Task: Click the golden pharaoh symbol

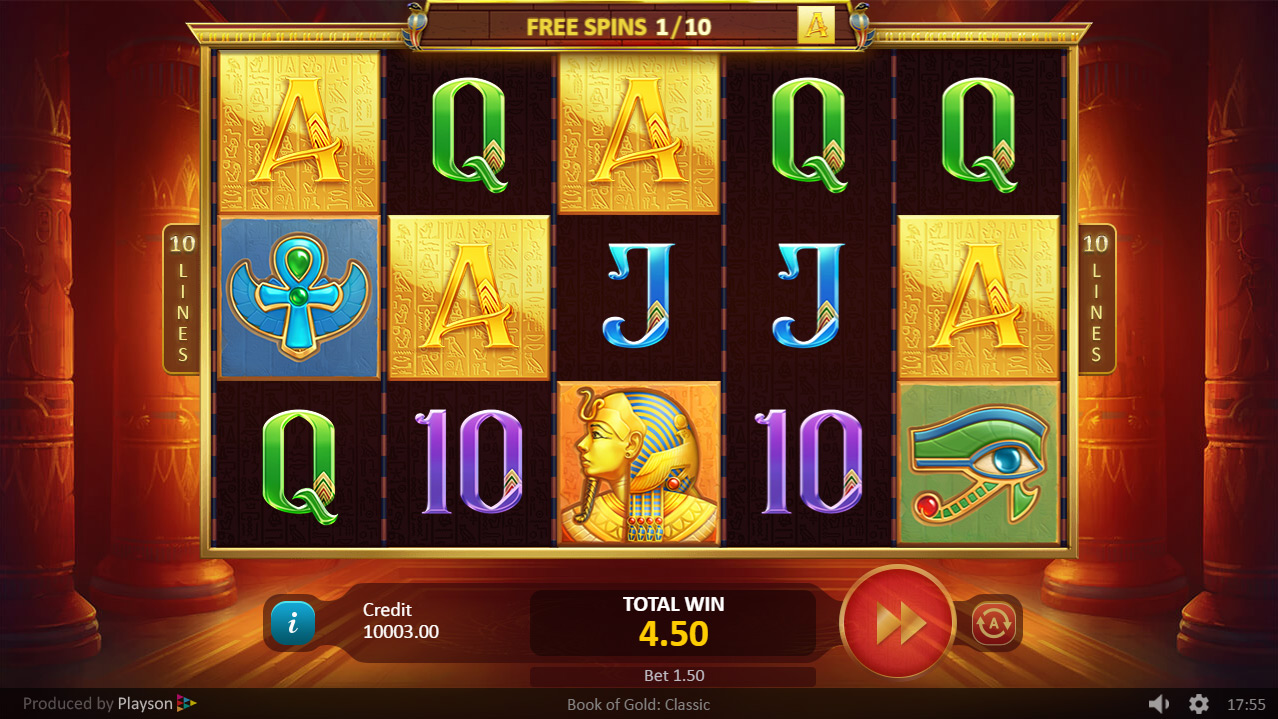Action: click(639, 463)
